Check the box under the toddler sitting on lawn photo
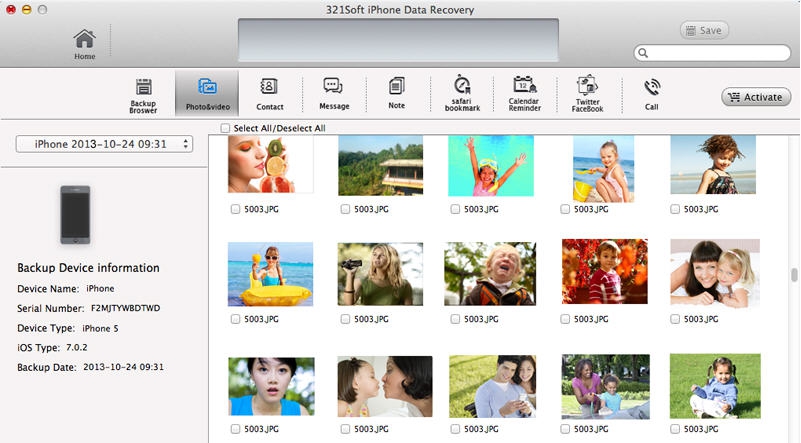The image size is (801, 443). click(675, 429)
